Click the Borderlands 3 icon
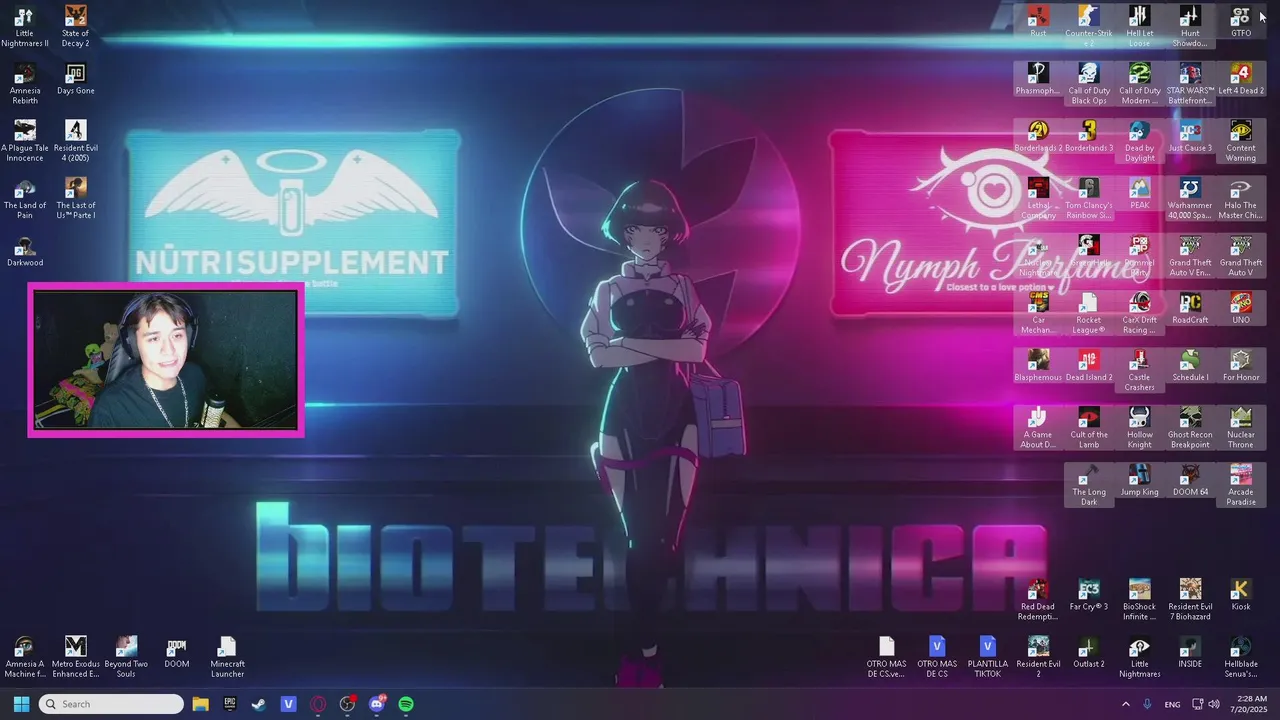This screenshot has width=1280, height=720. [1089, 137]
